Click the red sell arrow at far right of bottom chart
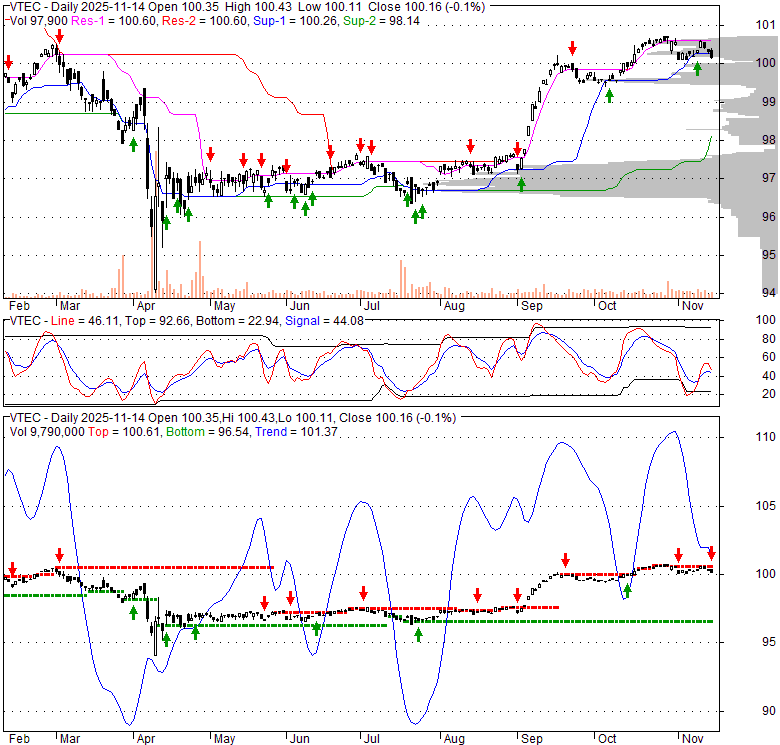The image size is (780, 745). [711, 552]
